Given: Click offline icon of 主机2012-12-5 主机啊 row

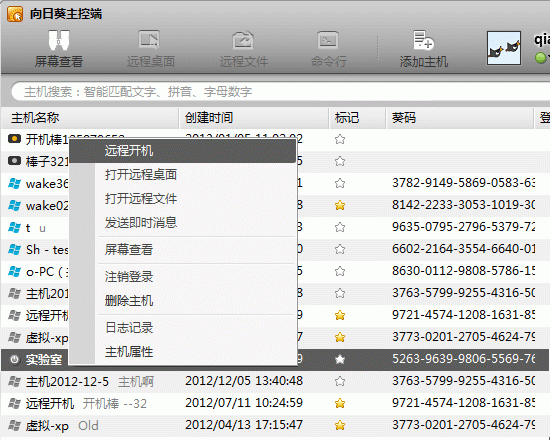Looking at the screenshot, I should pos(14,381).
